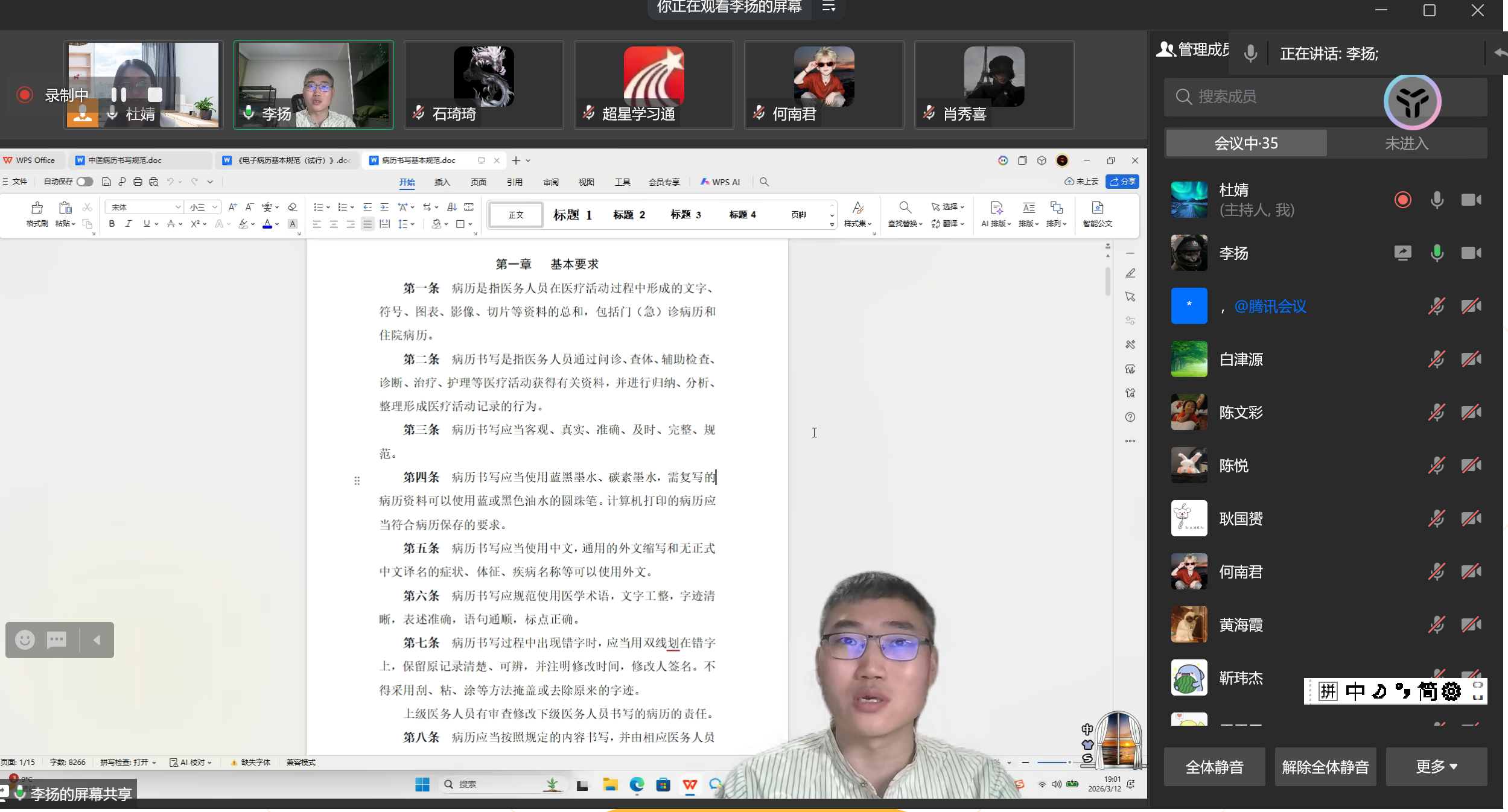This screenshot has height=812, width=1508.
Task: Toggle 杜婧's microphone in member list
Action: [1437, 200]
